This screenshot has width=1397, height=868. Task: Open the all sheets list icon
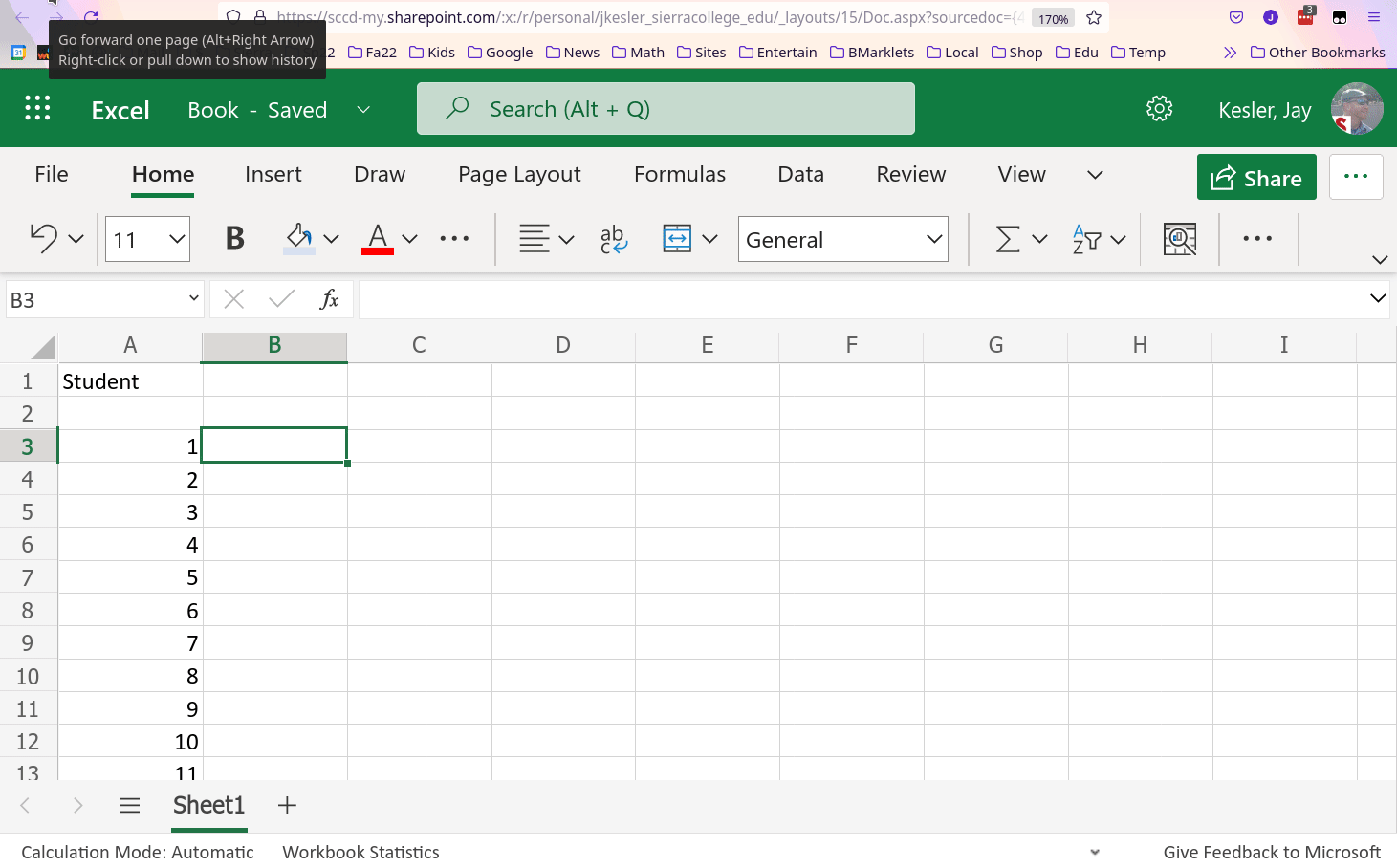[130, 806]
